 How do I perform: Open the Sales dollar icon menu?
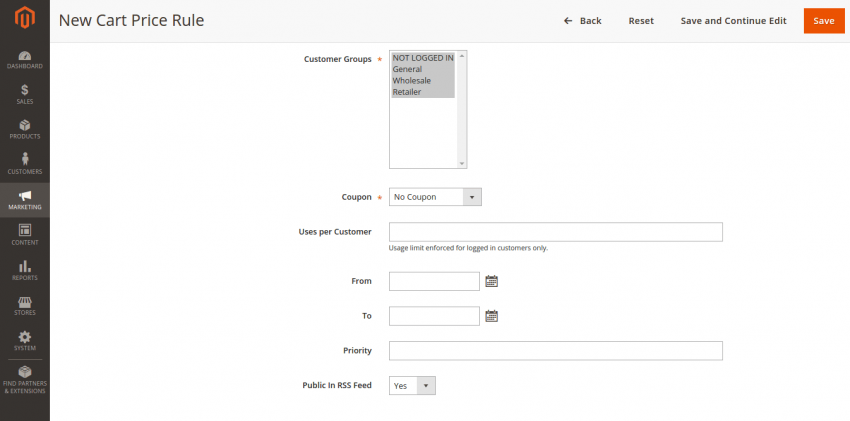click(x=24, y=90)
